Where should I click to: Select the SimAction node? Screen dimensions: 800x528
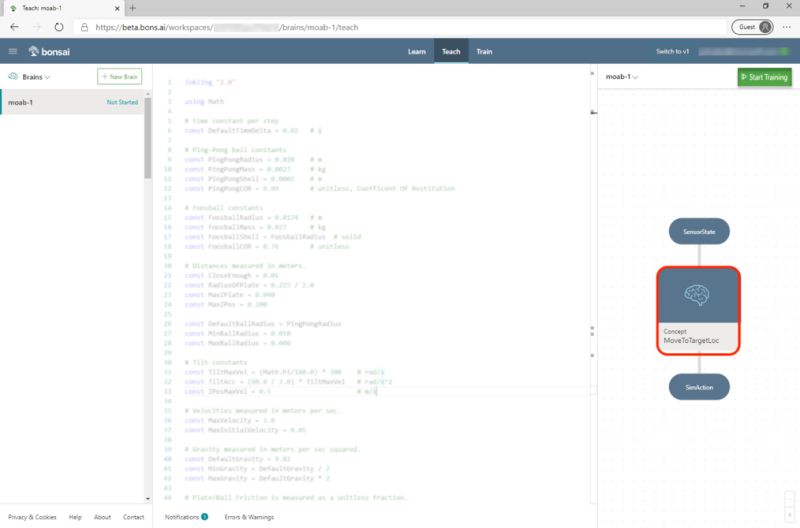pyautogui.click(x=699, y=387)
